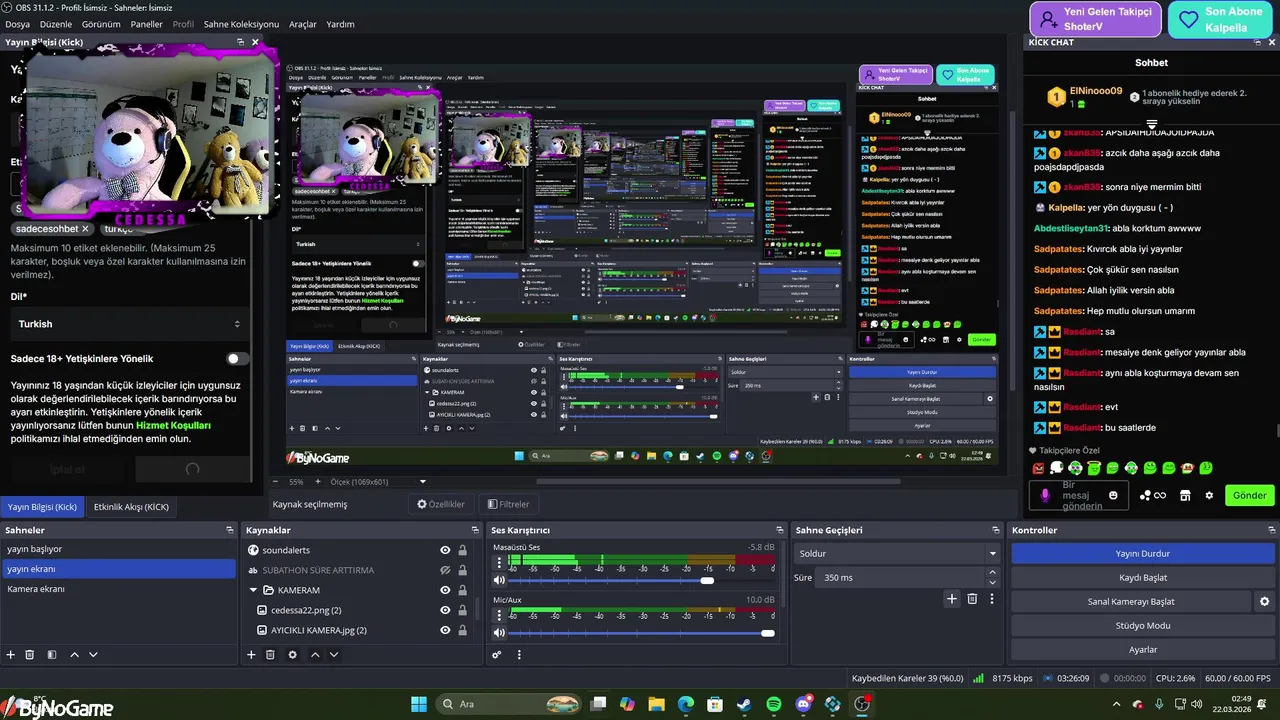Screen dimensions: 1280x720
Task: Open the Hizmet Koşulları link
Action: click(172, 425)
